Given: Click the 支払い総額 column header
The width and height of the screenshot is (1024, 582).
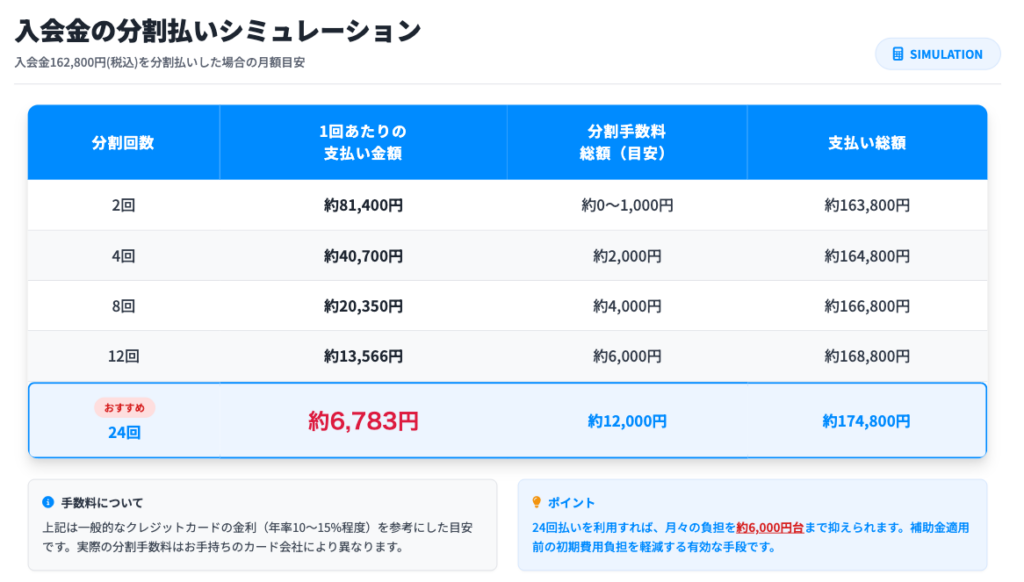Looking at the screenshot, I should (866, 142).
